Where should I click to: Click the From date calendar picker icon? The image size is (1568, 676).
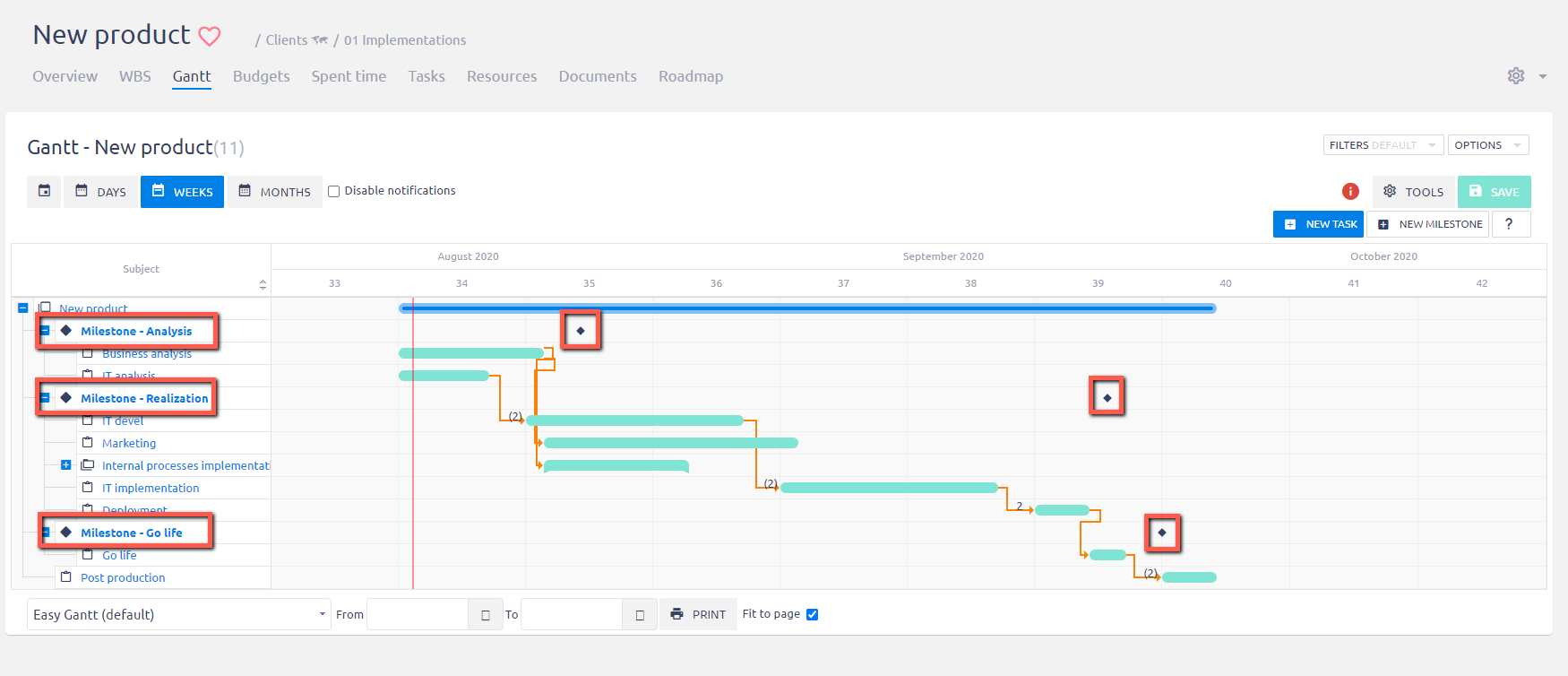pos(485,615)
